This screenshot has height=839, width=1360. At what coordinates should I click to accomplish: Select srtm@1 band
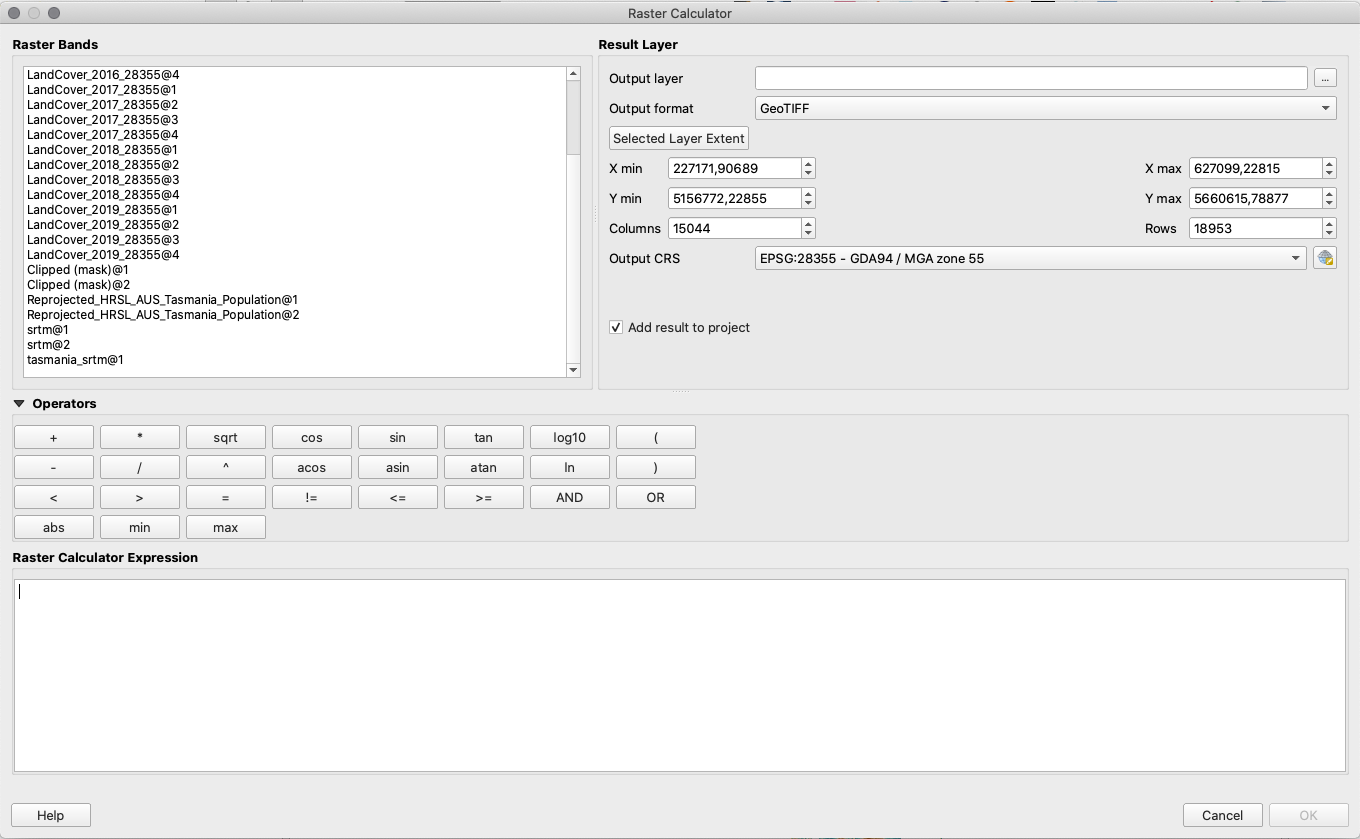48,330
